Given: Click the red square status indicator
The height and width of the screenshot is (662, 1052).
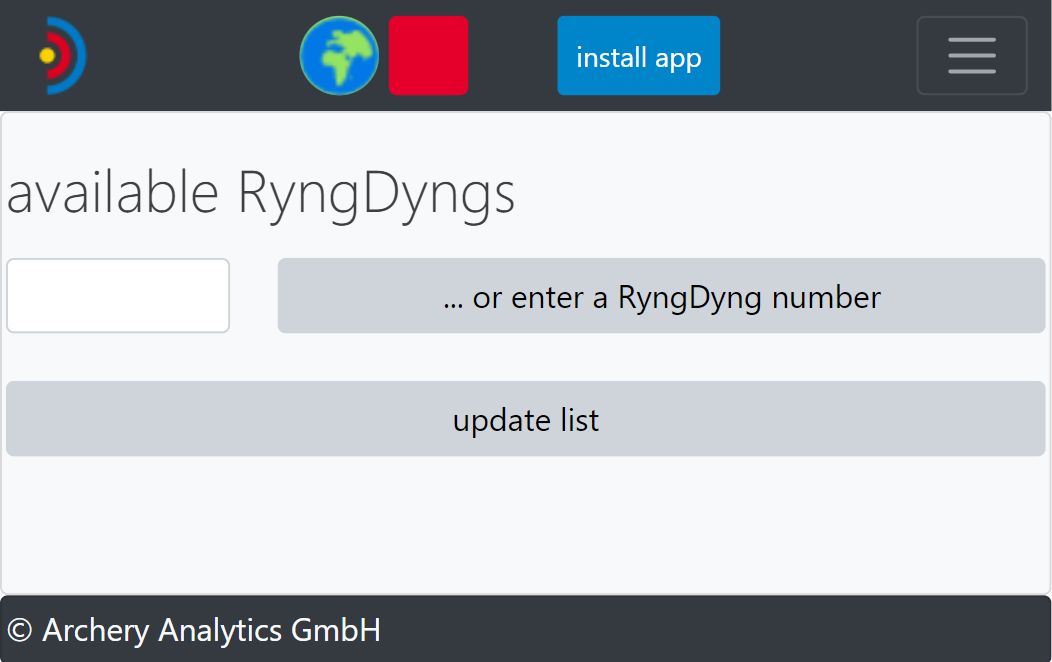Looking at the screenshot, I should coord(428,56).
